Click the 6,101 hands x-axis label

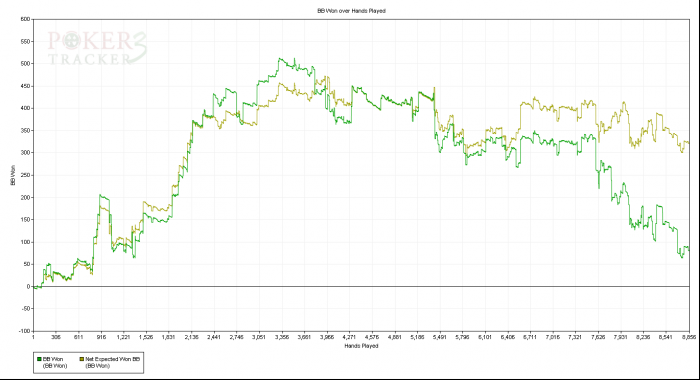(x=485, y=337)
